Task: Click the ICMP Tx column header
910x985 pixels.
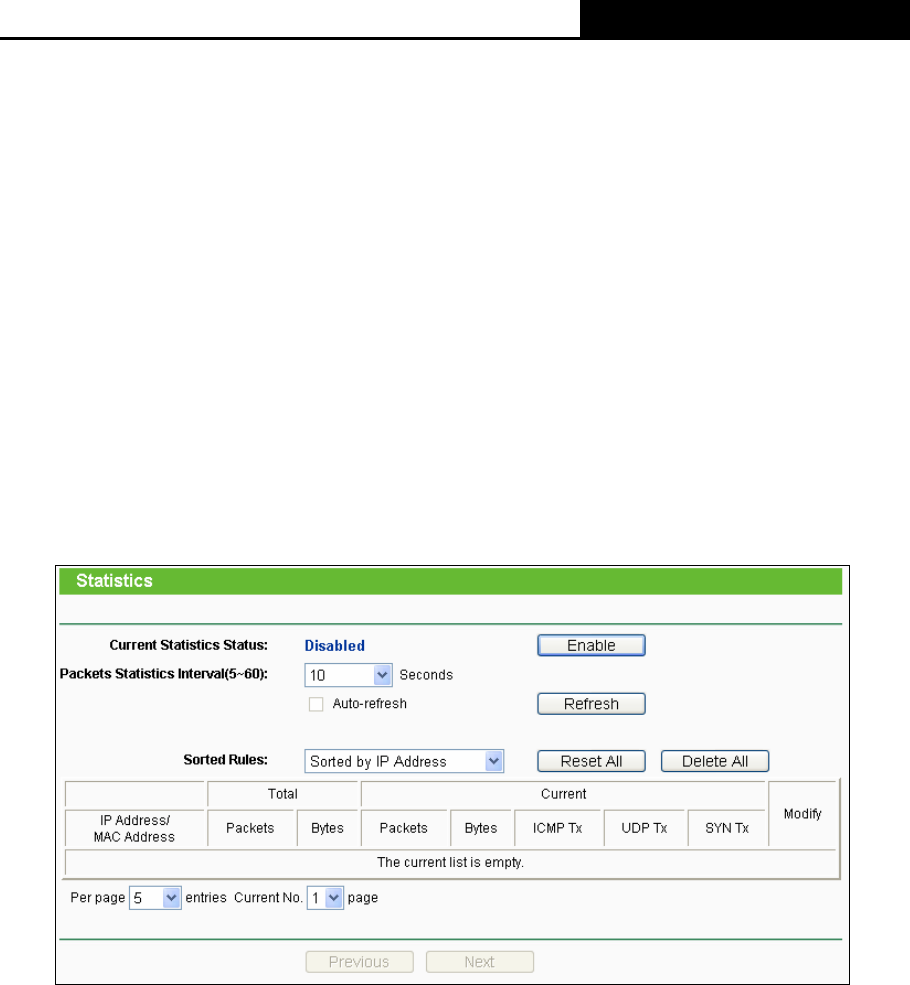Action: tap(558, 828)
